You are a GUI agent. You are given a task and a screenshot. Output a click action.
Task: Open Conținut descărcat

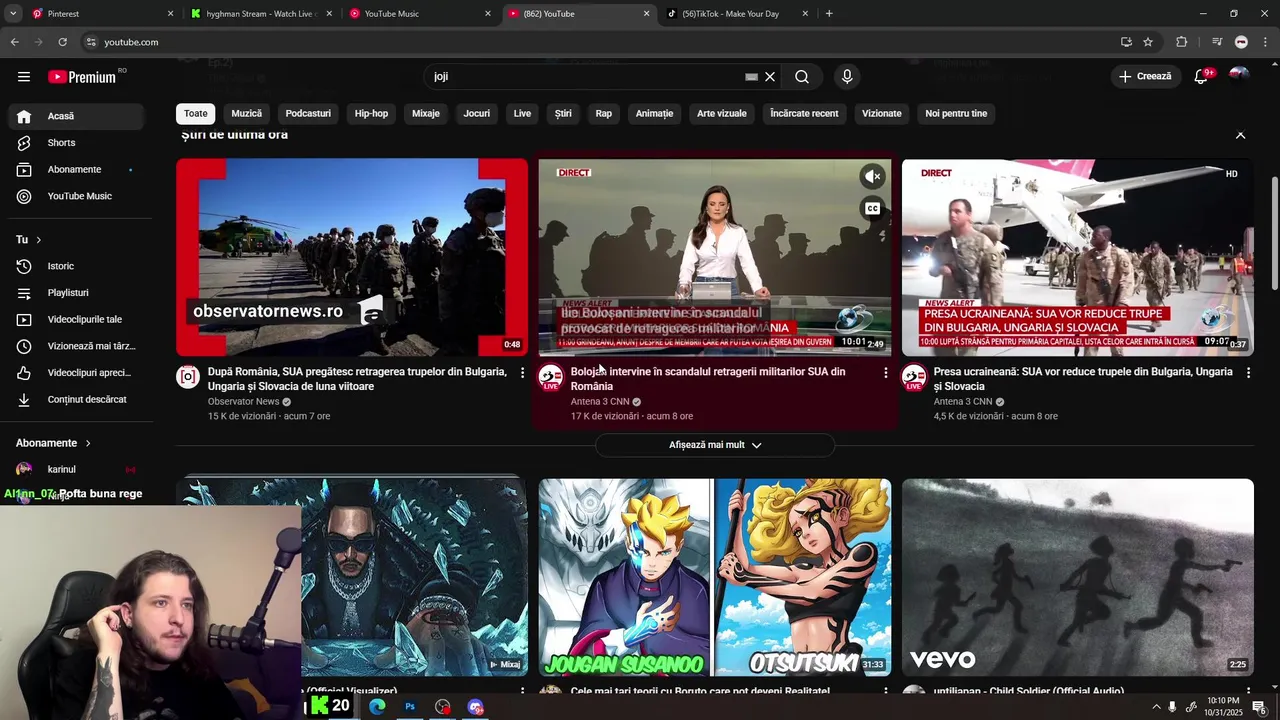click(x=77, y=400)
